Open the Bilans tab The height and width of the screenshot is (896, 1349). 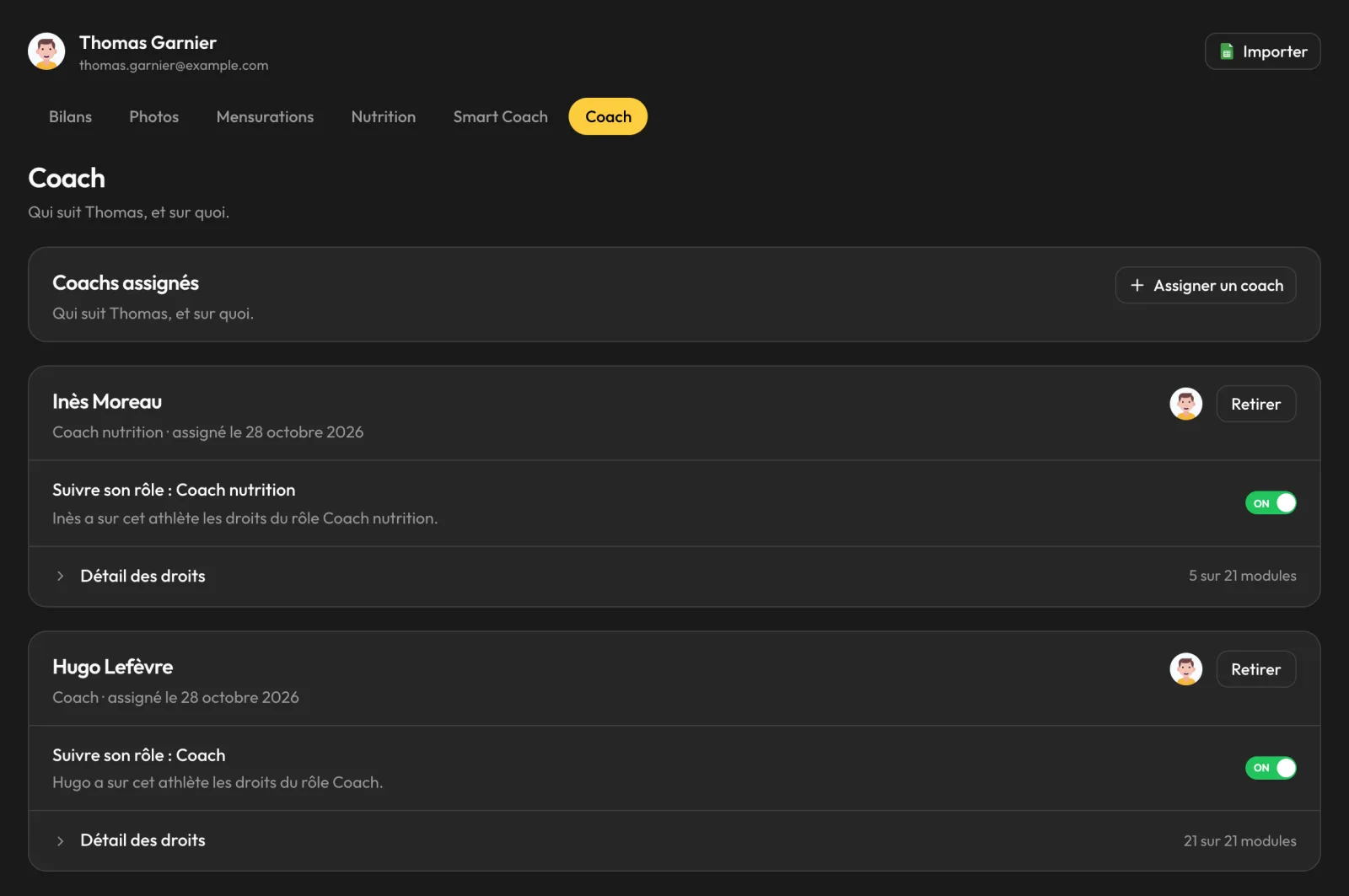tap(70, 116)
